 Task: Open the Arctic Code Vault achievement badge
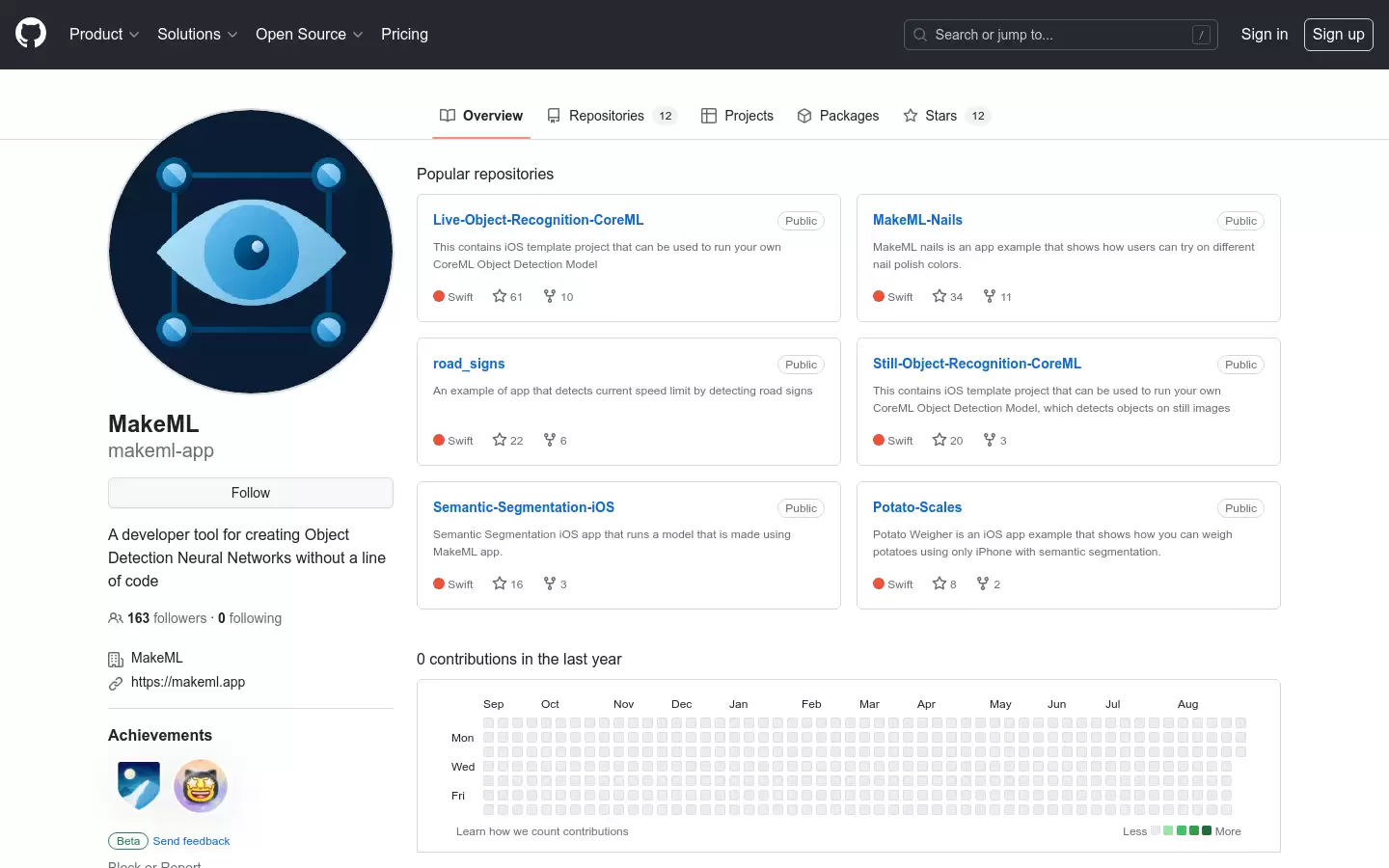point(139,785)
